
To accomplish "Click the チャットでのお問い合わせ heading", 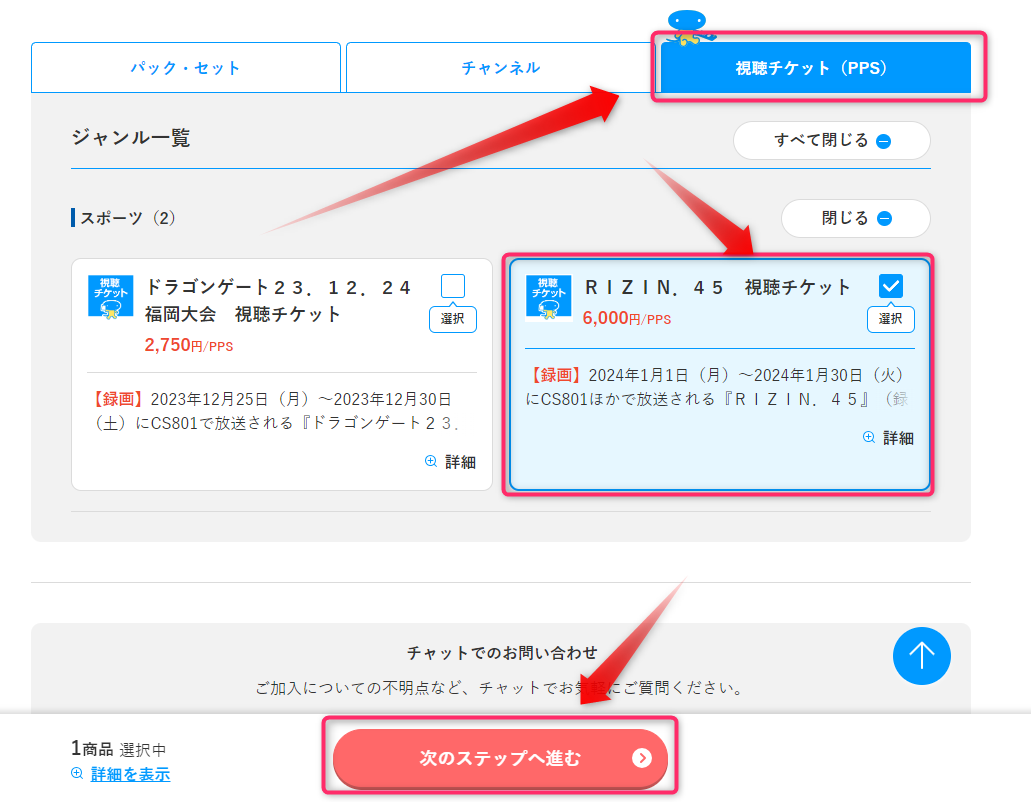I will pyautogui.click(x=502, y=653).
